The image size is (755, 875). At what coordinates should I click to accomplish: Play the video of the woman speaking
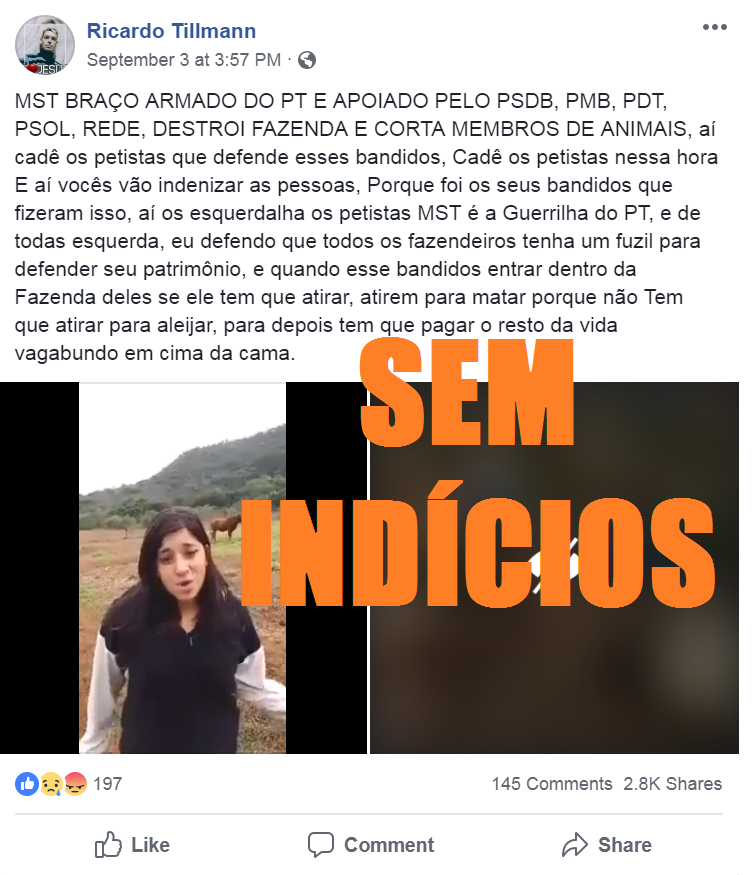[x=183, y=568]
